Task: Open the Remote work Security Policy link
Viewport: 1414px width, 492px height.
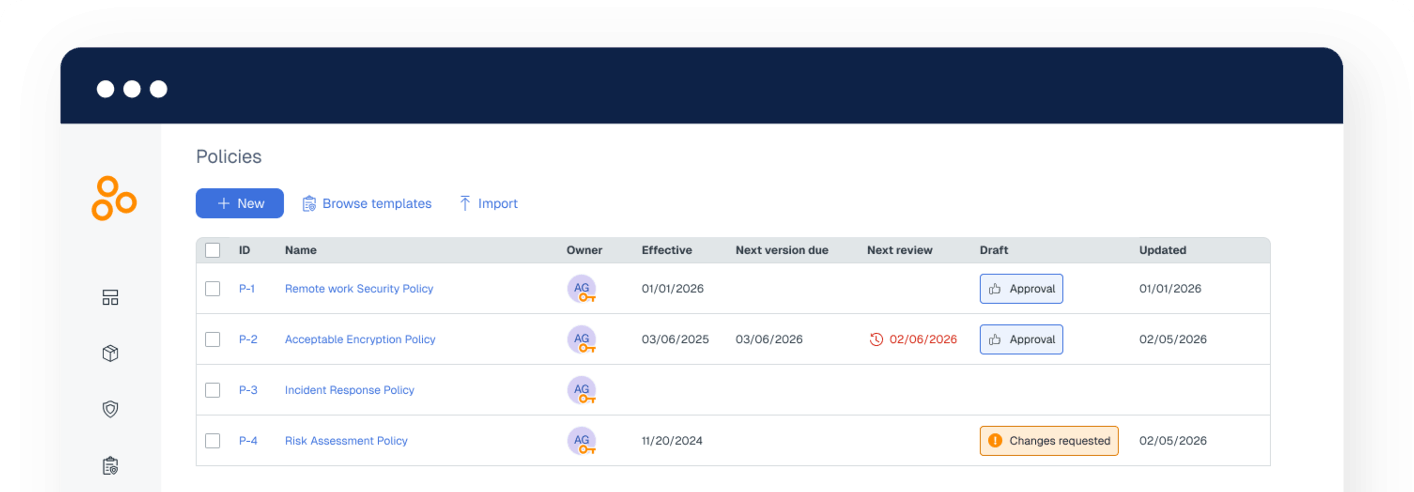Action: tap(359, 289)
